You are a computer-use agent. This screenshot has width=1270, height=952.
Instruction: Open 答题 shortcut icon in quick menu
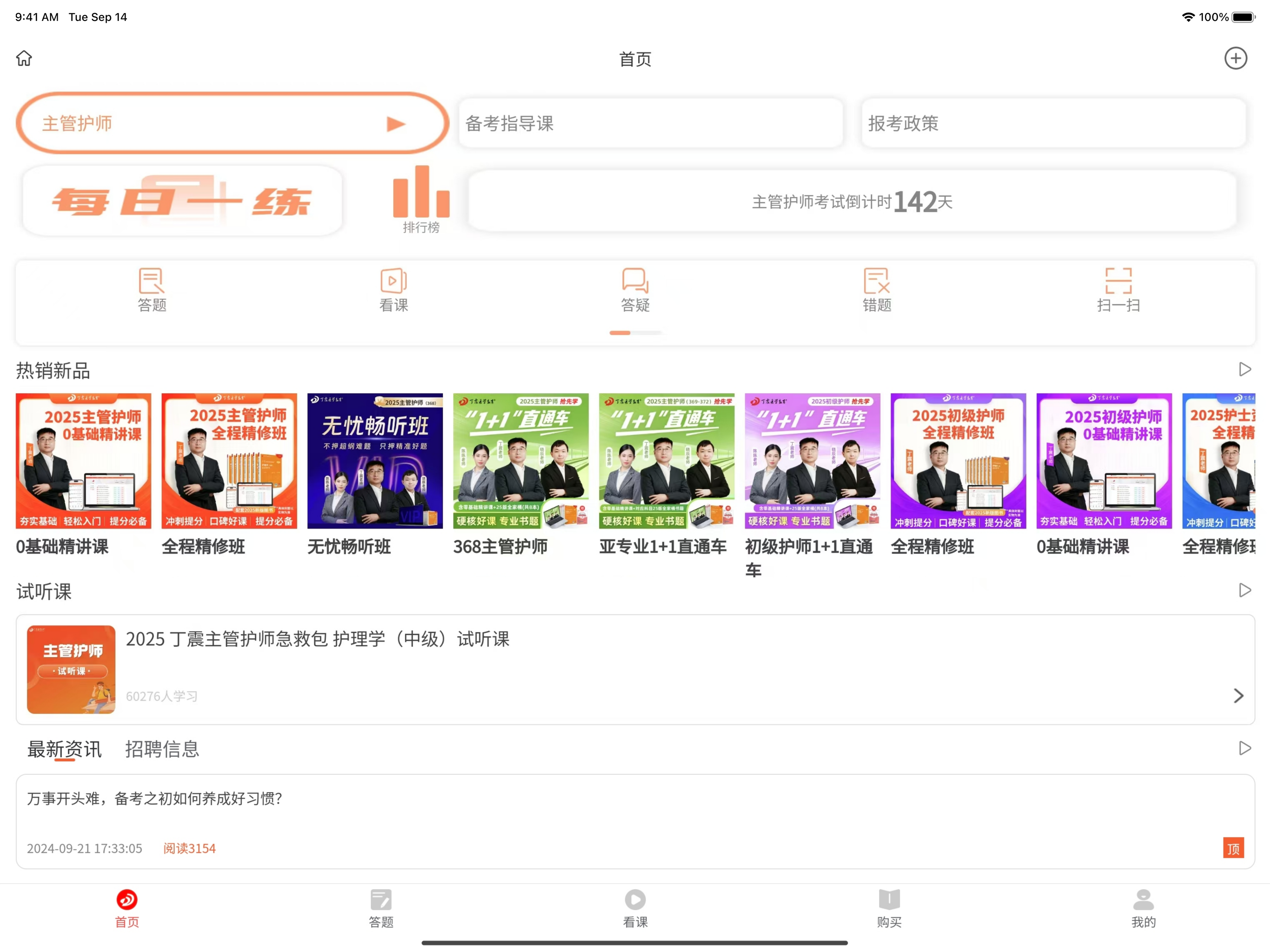coord(152,290)
